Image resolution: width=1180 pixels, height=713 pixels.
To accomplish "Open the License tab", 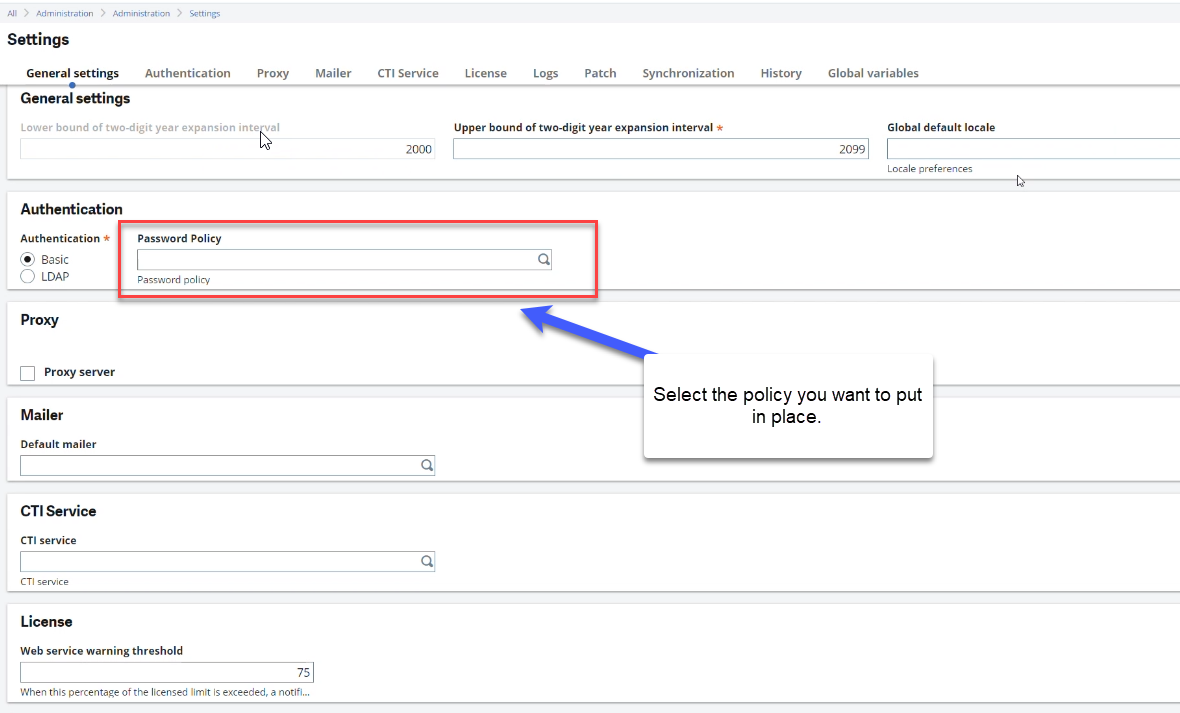I will (x=485, y=72).
